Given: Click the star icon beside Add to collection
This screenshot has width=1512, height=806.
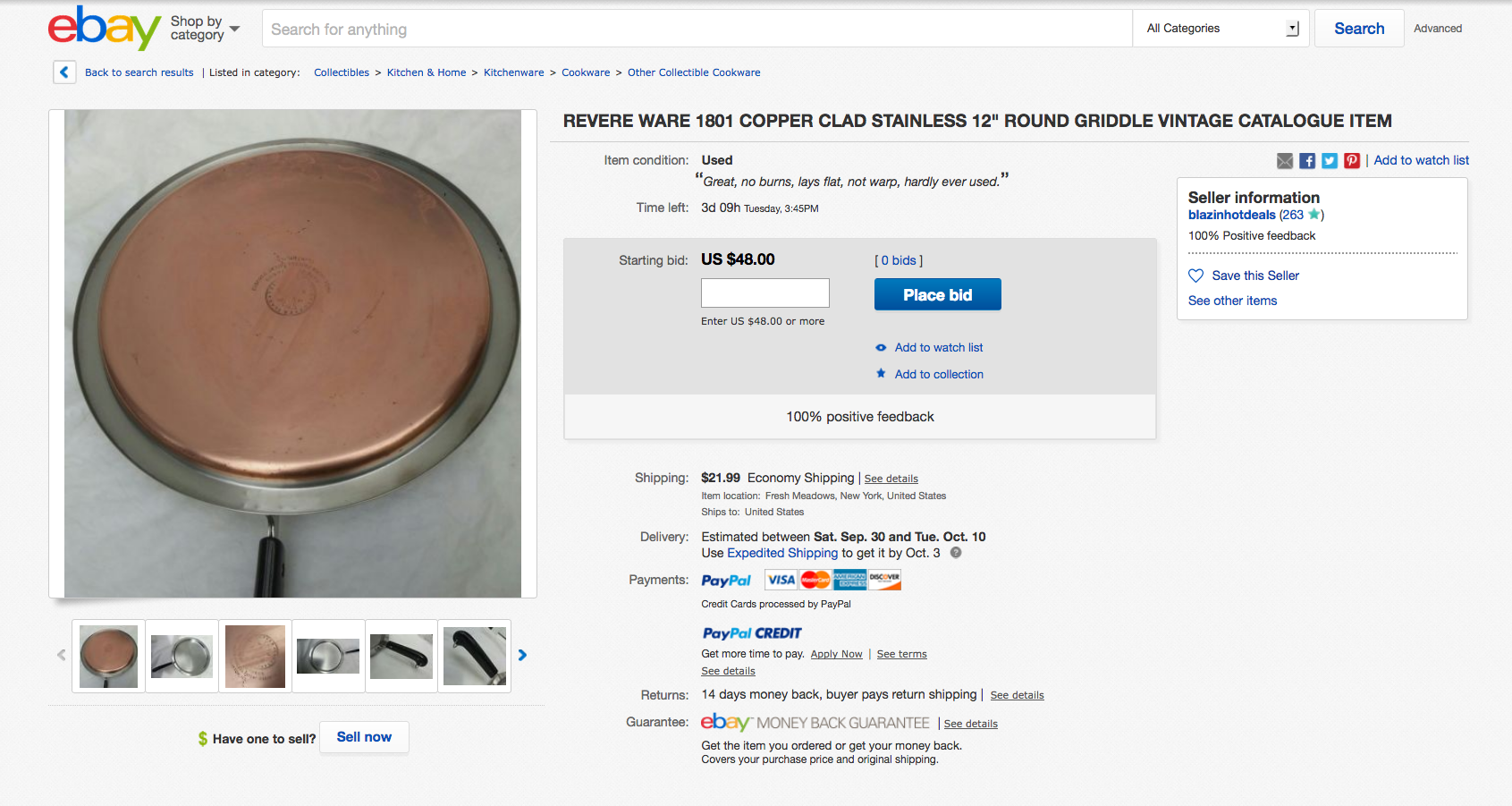Looking at the screenshot, I should [881, 373].
